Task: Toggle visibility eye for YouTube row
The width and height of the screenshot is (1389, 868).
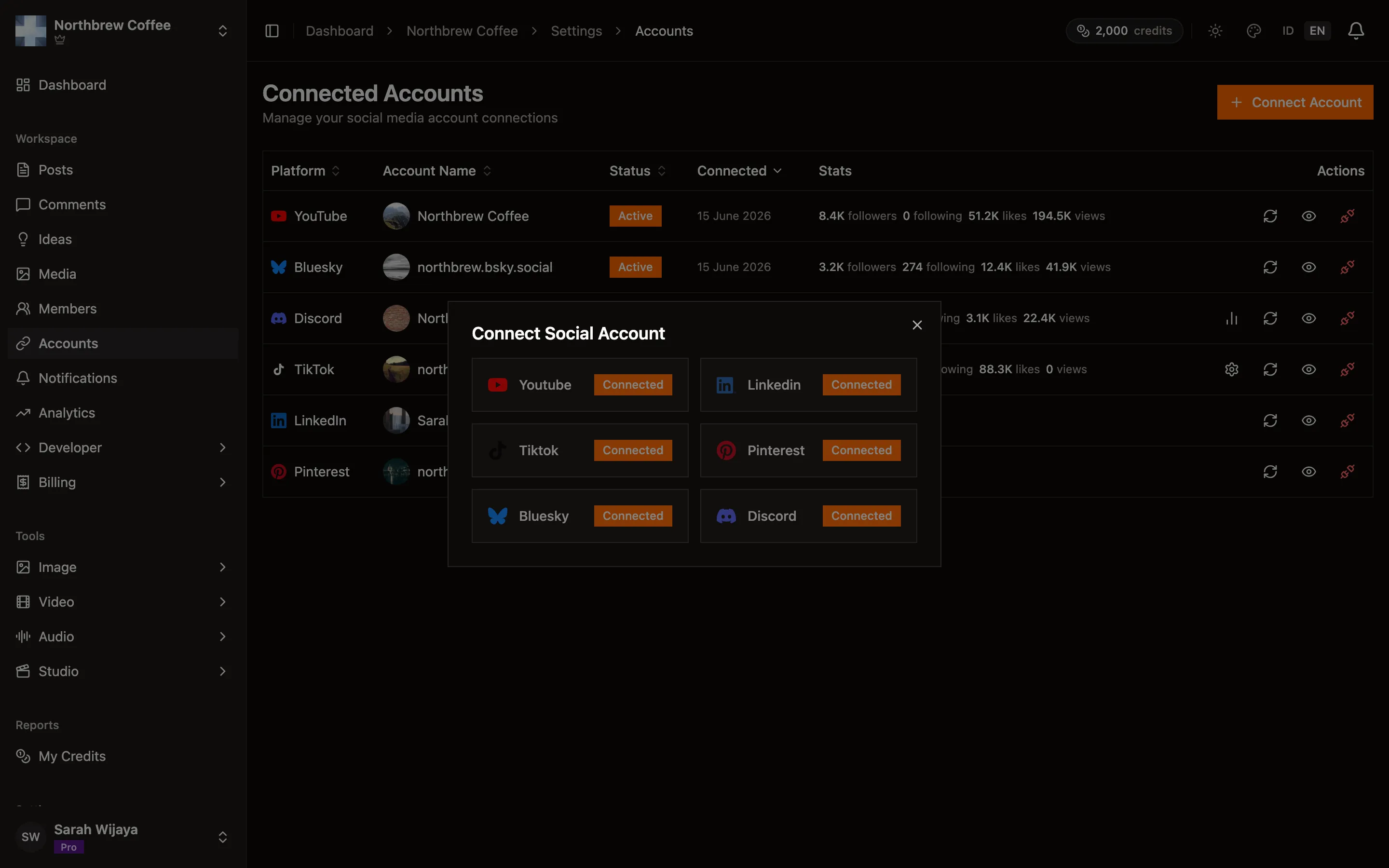Action: tap(1308, 216)
